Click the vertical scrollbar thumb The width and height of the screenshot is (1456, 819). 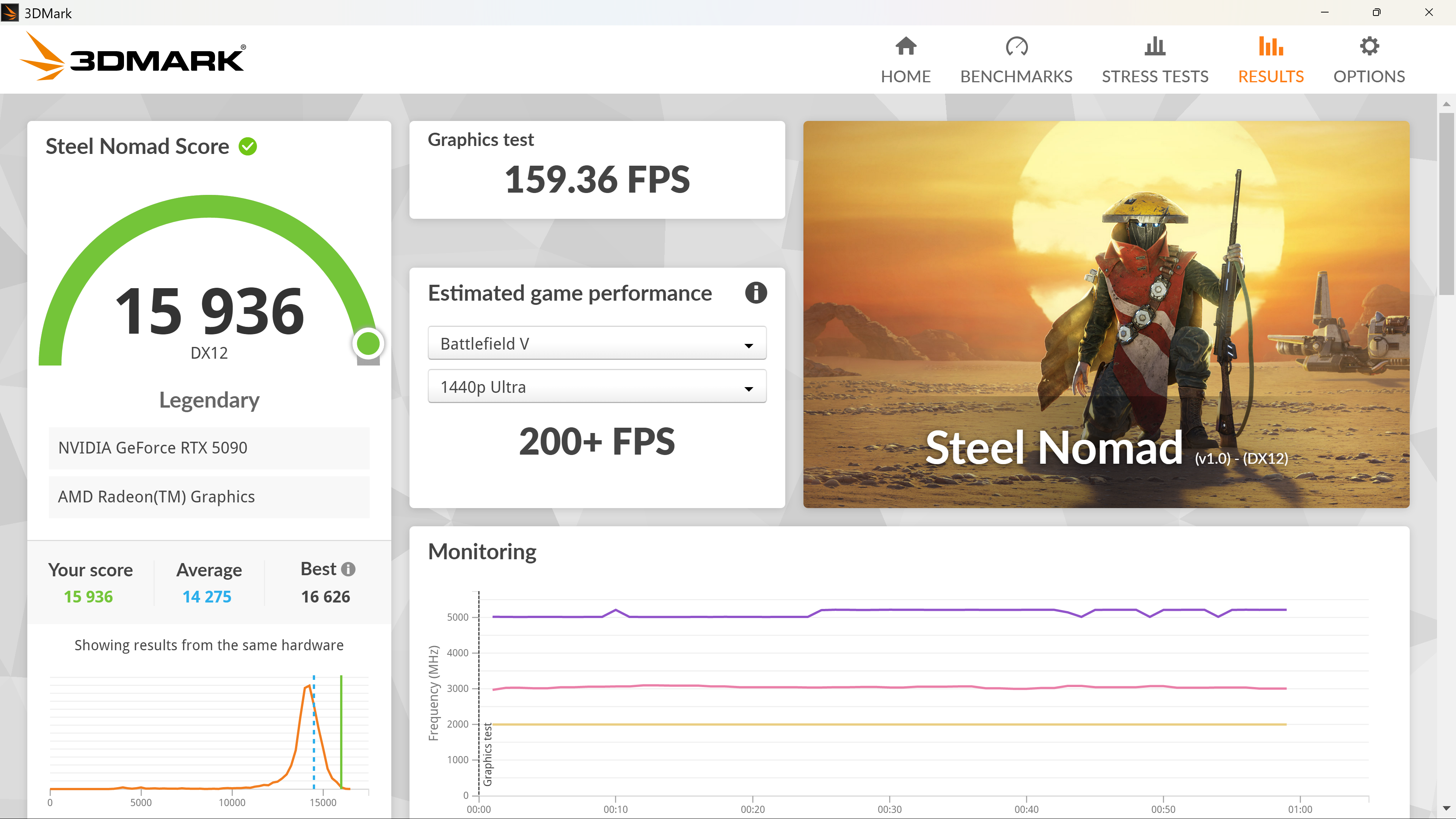pos(1447,204)
